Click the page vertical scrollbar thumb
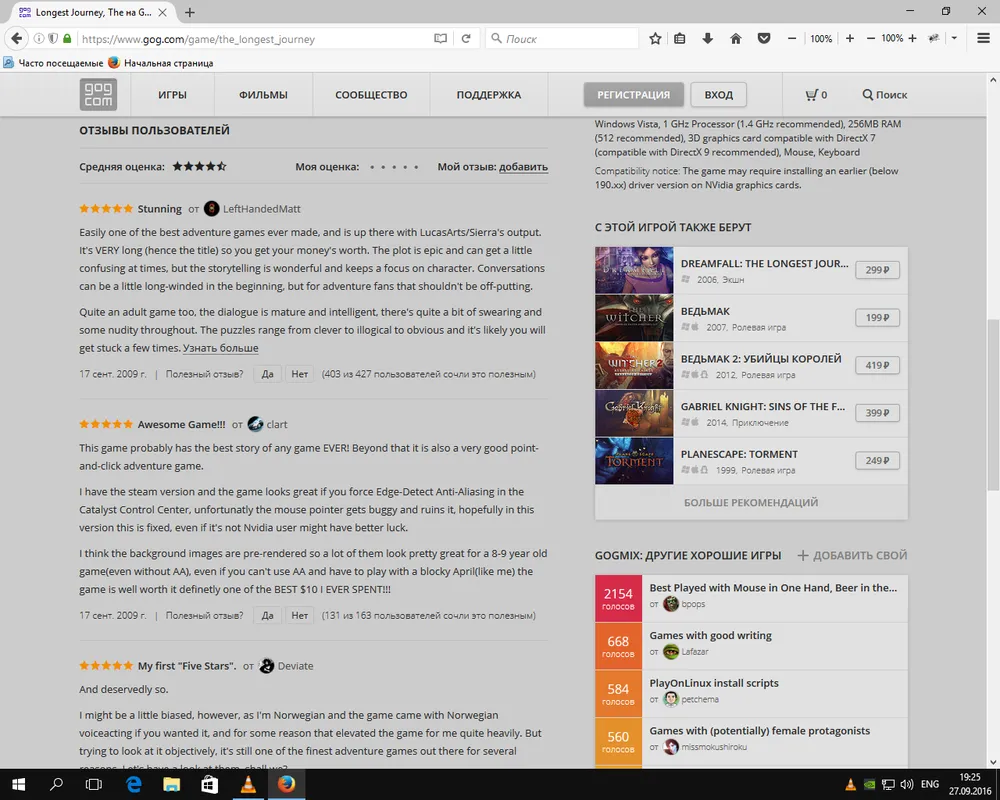 coord(993,403)
